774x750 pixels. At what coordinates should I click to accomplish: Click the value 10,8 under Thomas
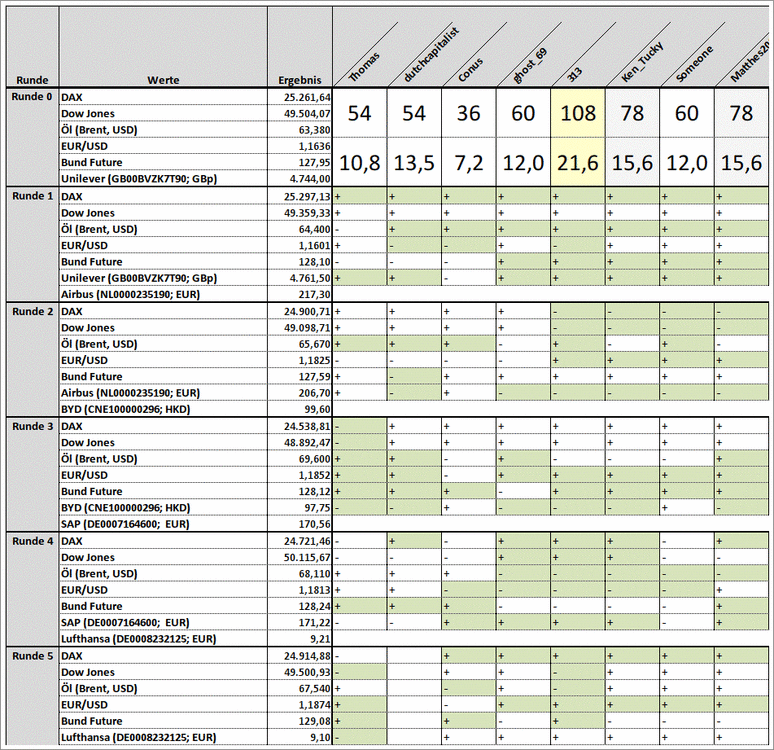(x=359, y=162)
